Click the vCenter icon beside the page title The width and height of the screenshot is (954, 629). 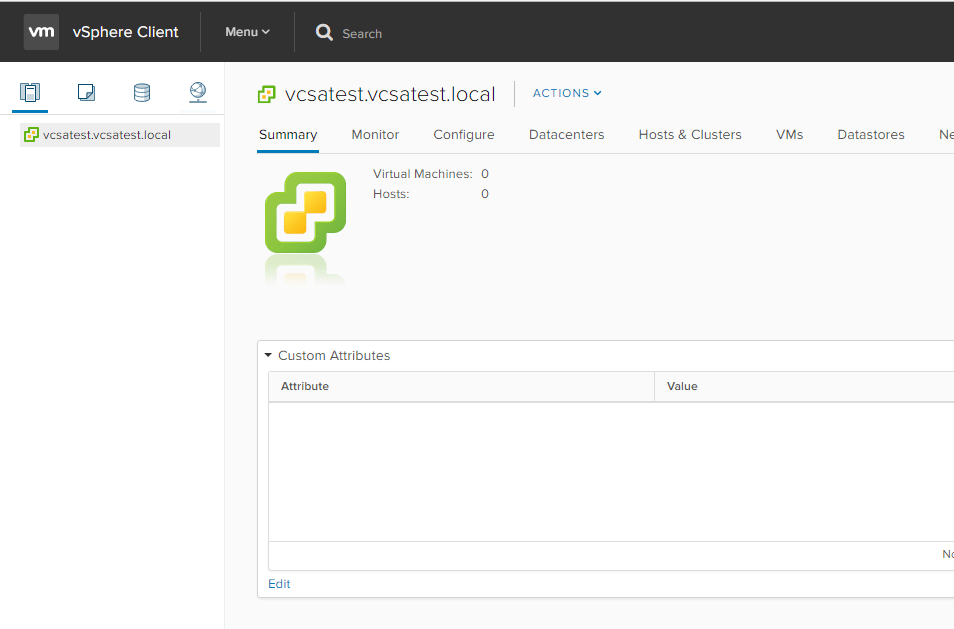[267, 94]
